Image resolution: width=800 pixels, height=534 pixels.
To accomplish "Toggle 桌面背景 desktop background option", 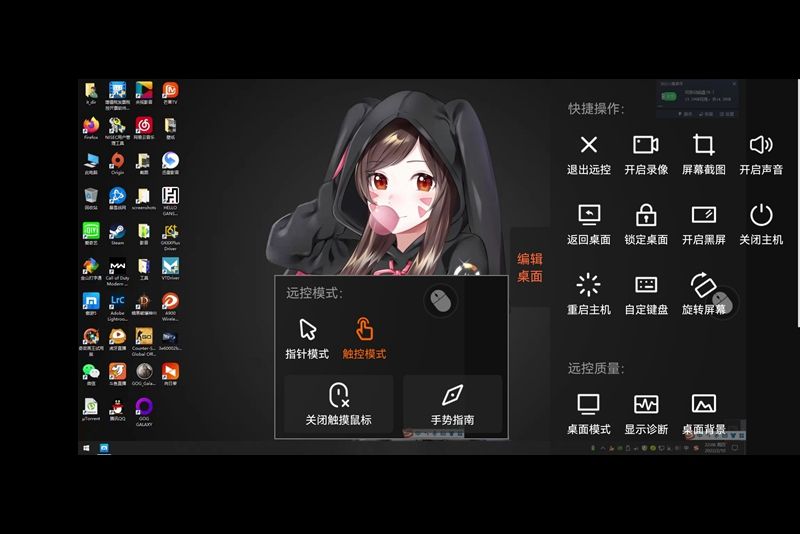I will (x=704, y=414).
